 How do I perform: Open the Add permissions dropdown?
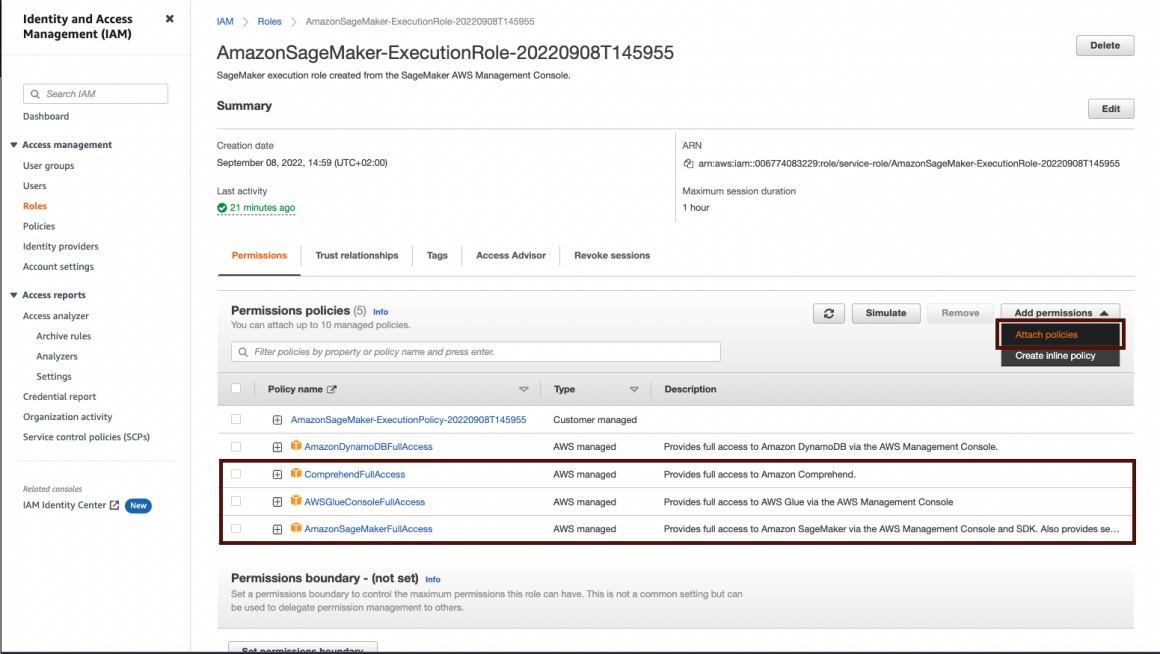[1060, 313]
